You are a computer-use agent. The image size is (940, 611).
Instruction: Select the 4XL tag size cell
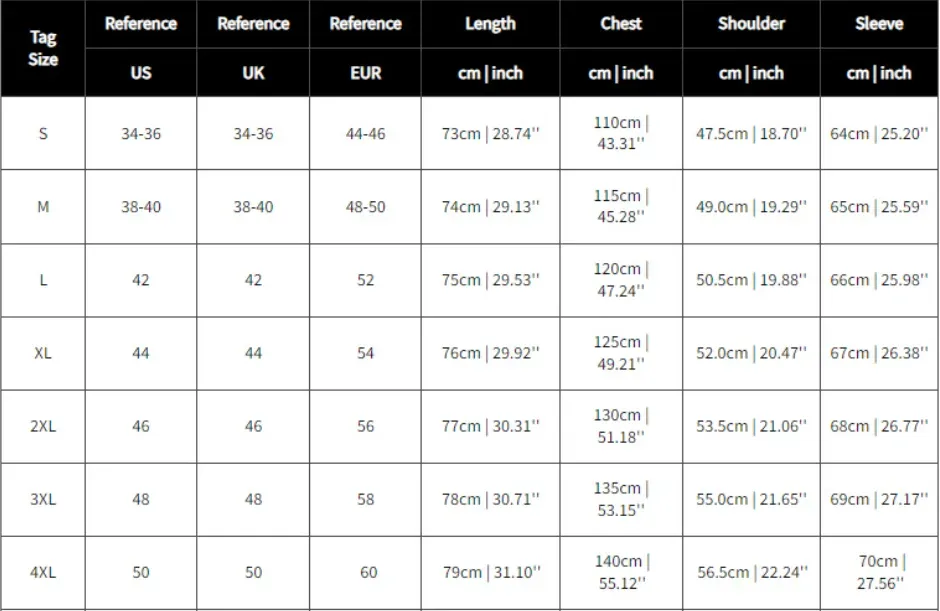tap(43, 573)
